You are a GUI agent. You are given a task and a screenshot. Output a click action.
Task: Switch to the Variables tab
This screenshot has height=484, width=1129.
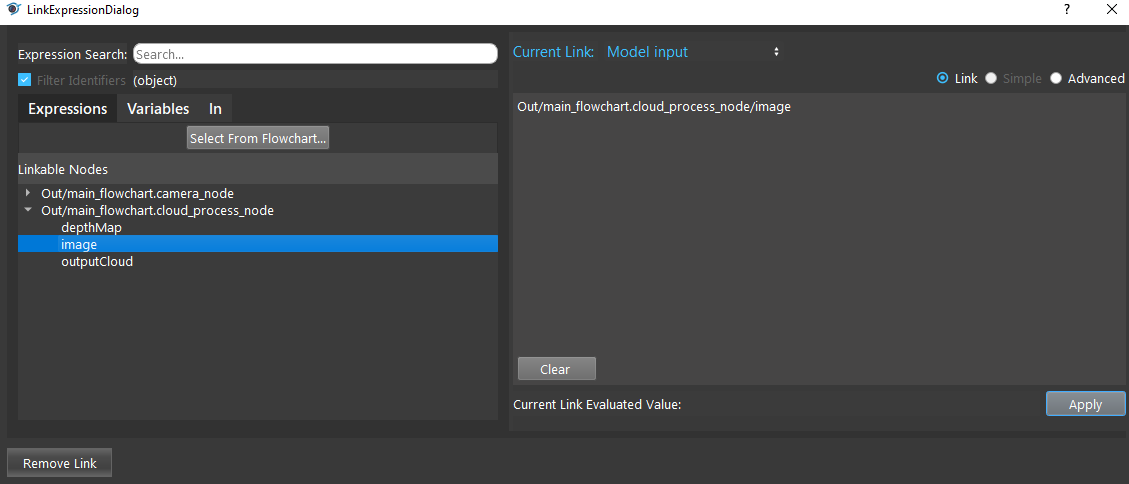pyautogui.click(x=158, y=109)
